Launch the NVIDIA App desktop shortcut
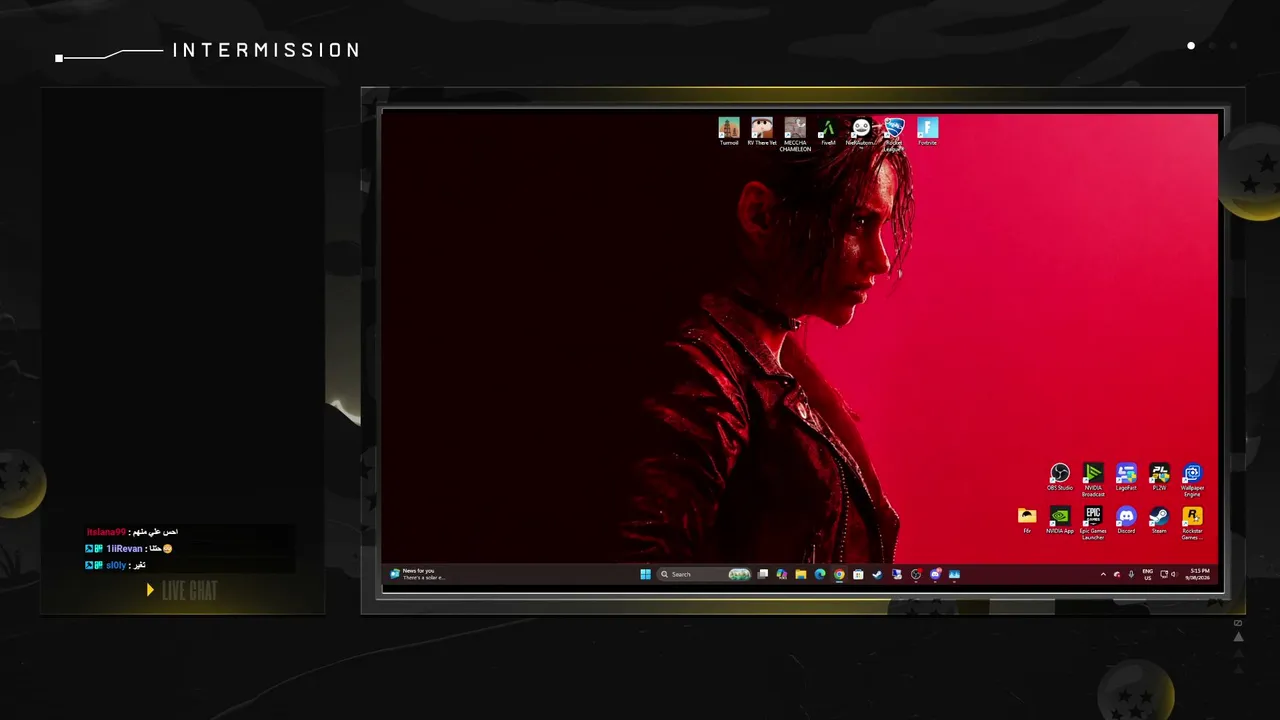Image resolution: width=1280 pixels, height=720 pixels. tap(1060, 520)
